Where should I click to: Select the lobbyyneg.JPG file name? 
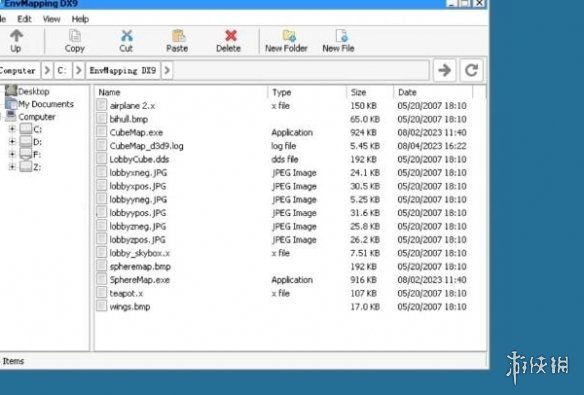click(138, 200)
